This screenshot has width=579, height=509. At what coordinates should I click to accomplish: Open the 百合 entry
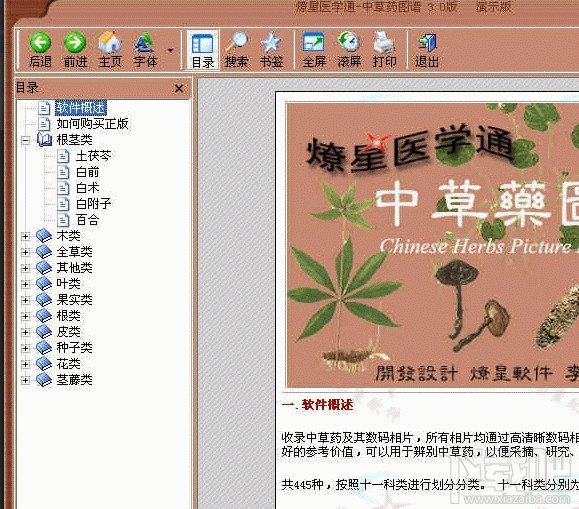[x=88, y=220]
